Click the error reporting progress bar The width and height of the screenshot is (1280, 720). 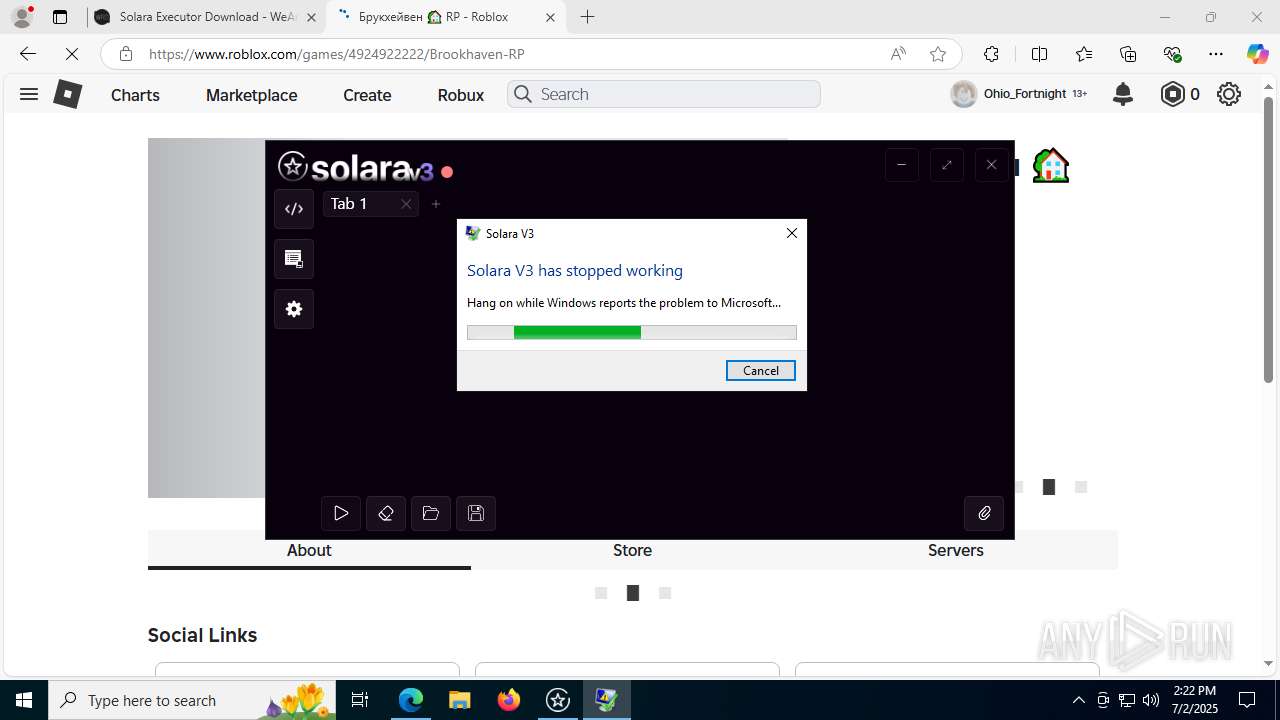(632, 333)
